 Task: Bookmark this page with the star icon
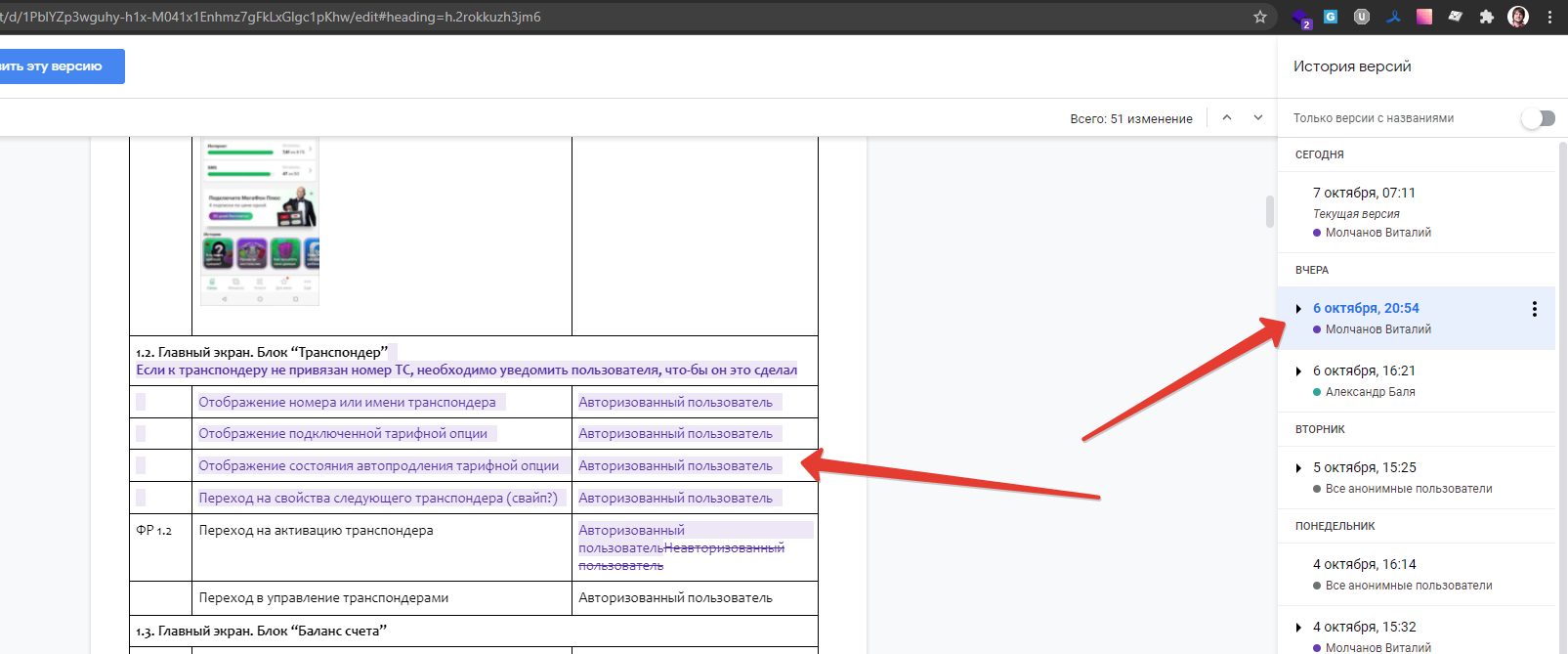pos(1260,17)
